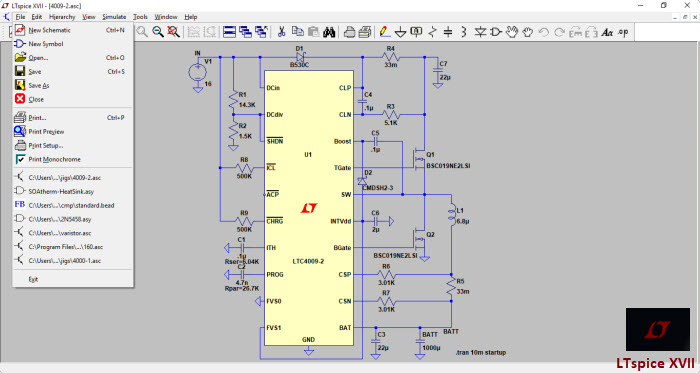
Task: Open recent file standard.bead
Action: pos(73,205)
